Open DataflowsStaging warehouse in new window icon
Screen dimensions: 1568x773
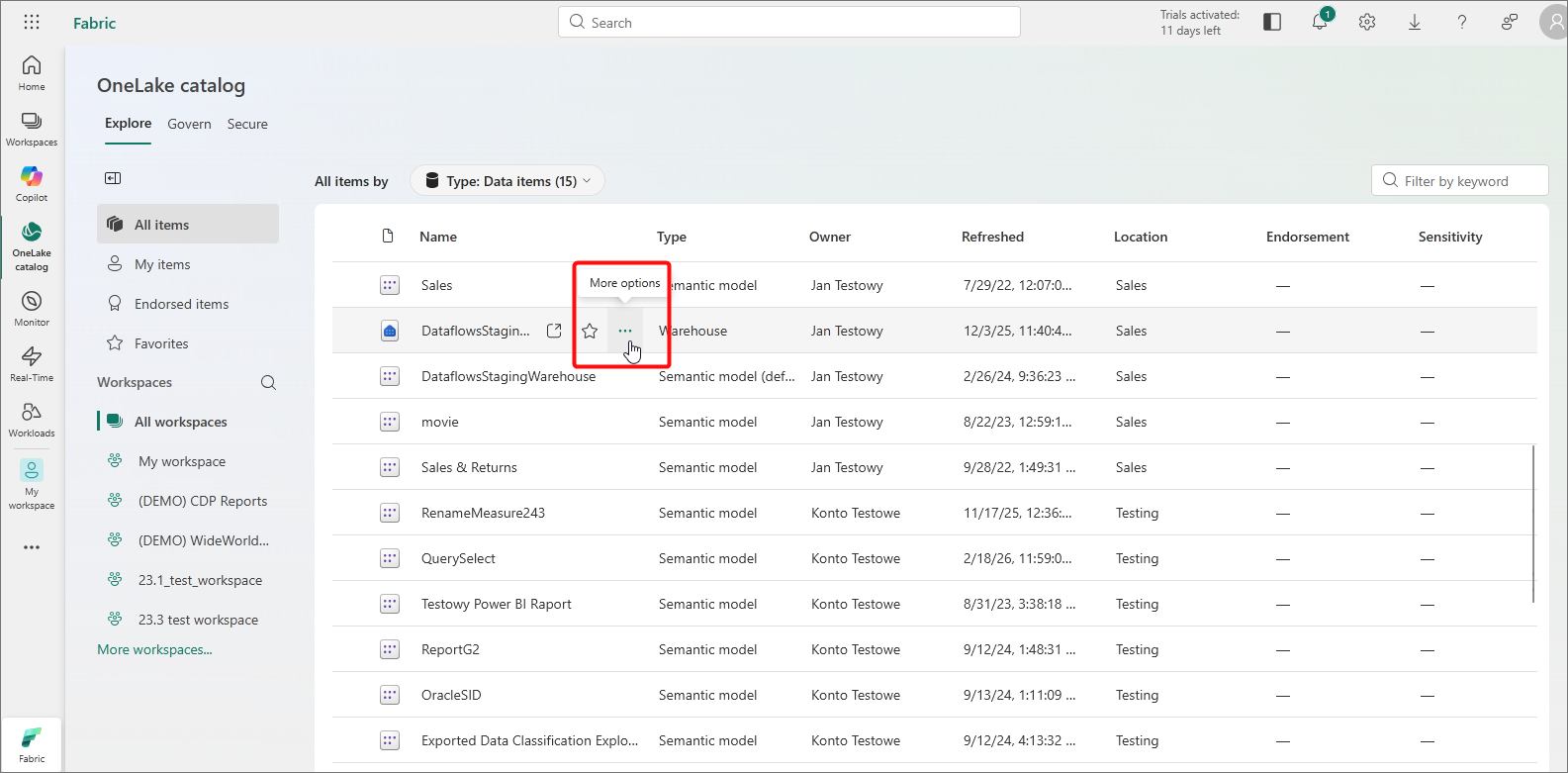click(x=554, y=331)
